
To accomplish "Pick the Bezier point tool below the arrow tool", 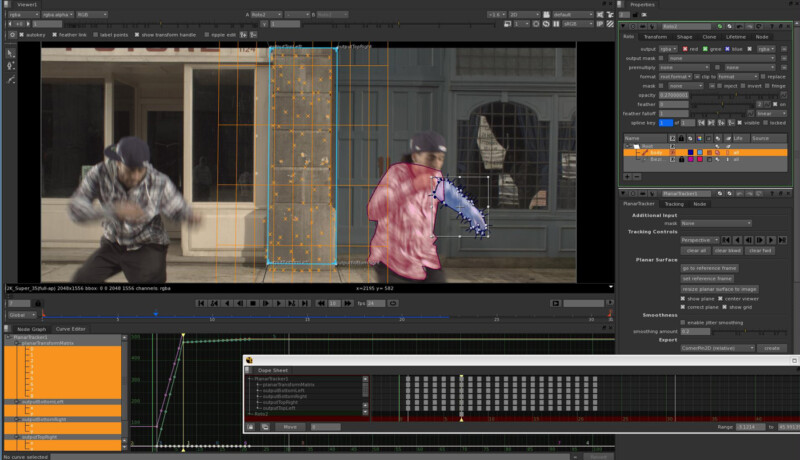I will 11,66.
